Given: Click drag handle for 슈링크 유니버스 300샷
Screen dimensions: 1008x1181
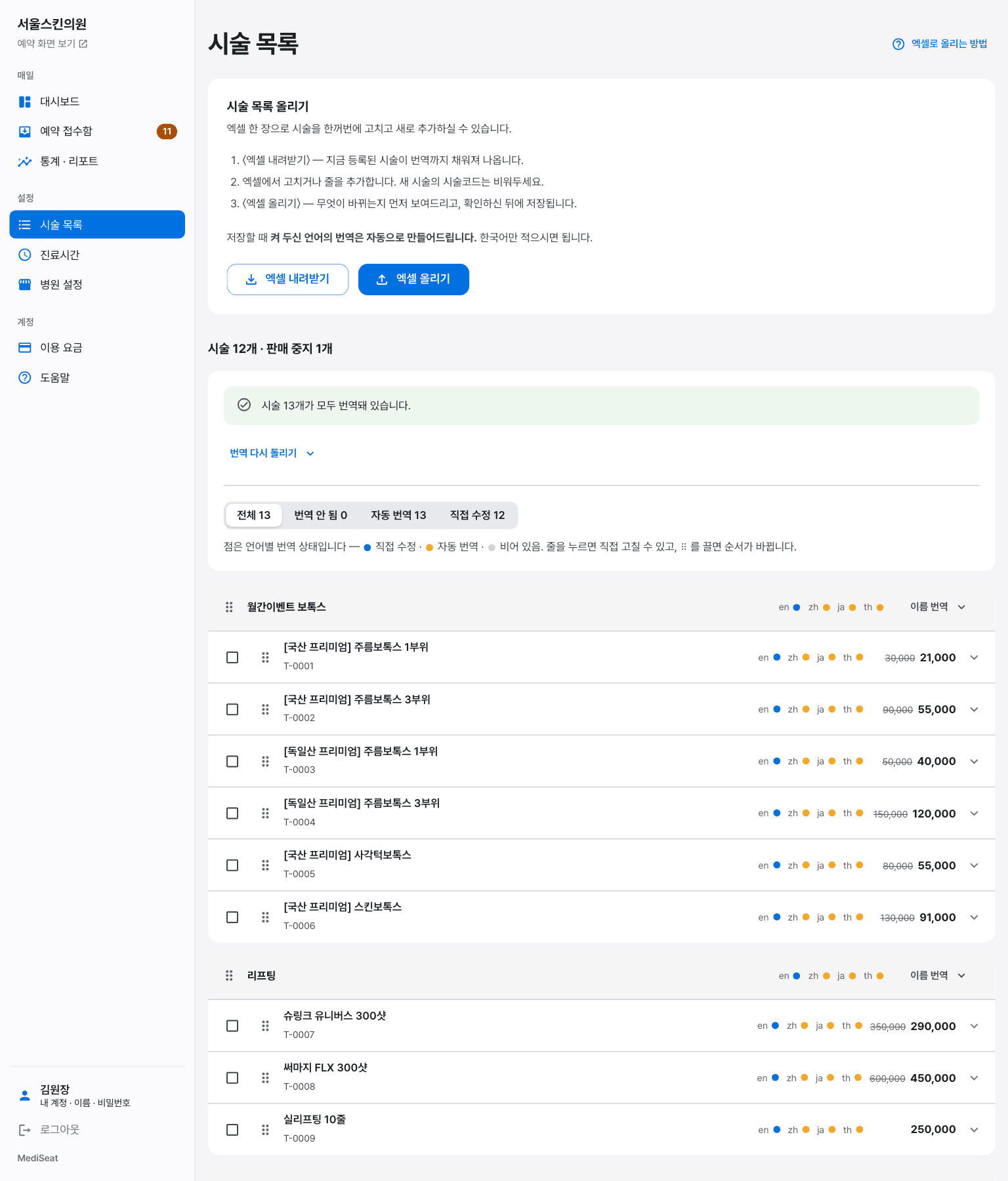Looking at the screenshot, I should pyautogui.click(x=265, y=1026).
